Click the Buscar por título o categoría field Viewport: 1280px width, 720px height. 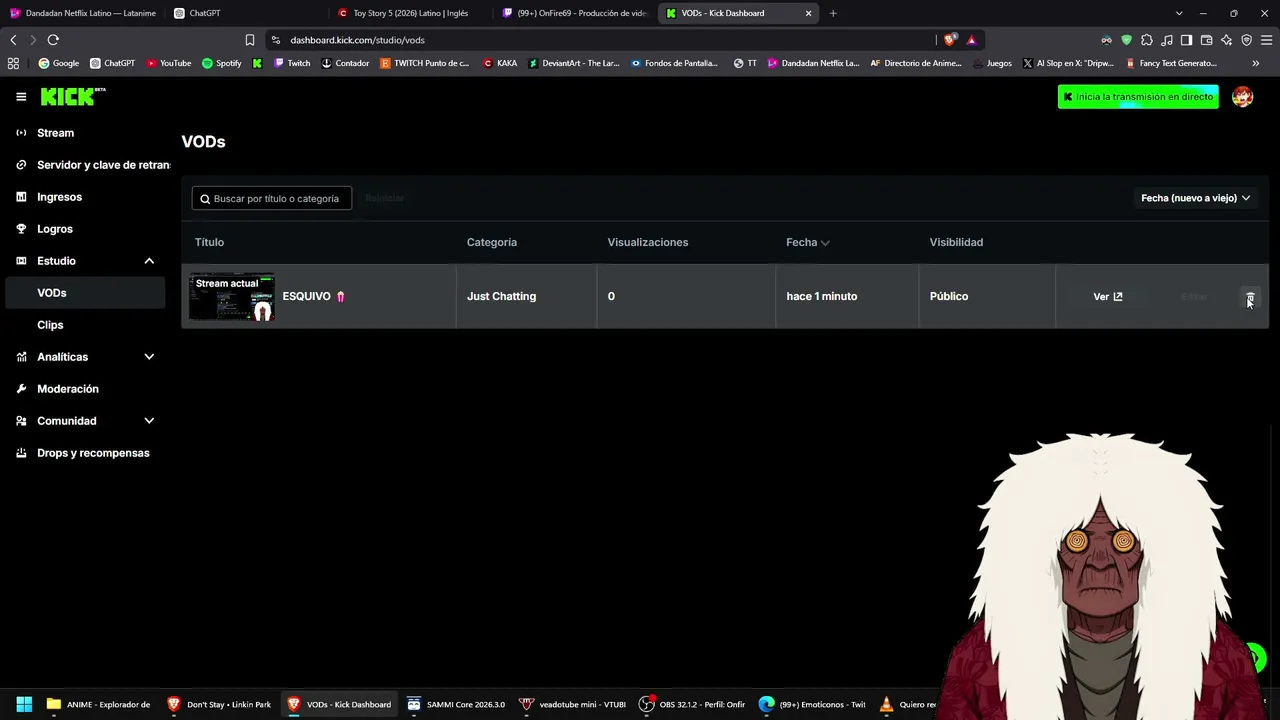[x=272, y=199]
